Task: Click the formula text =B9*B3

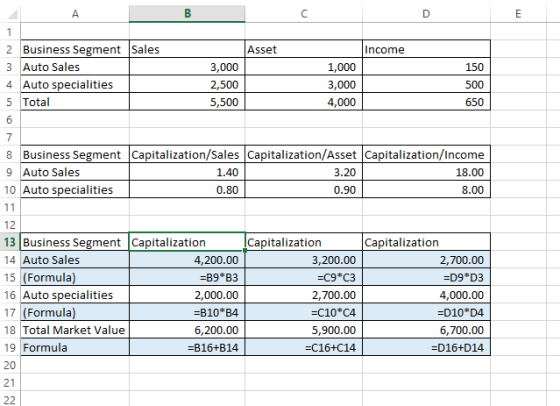Action: point(219,277)
